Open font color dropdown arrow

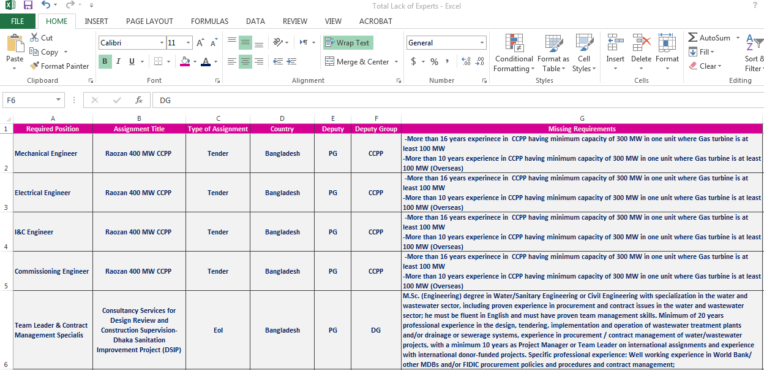215,62
